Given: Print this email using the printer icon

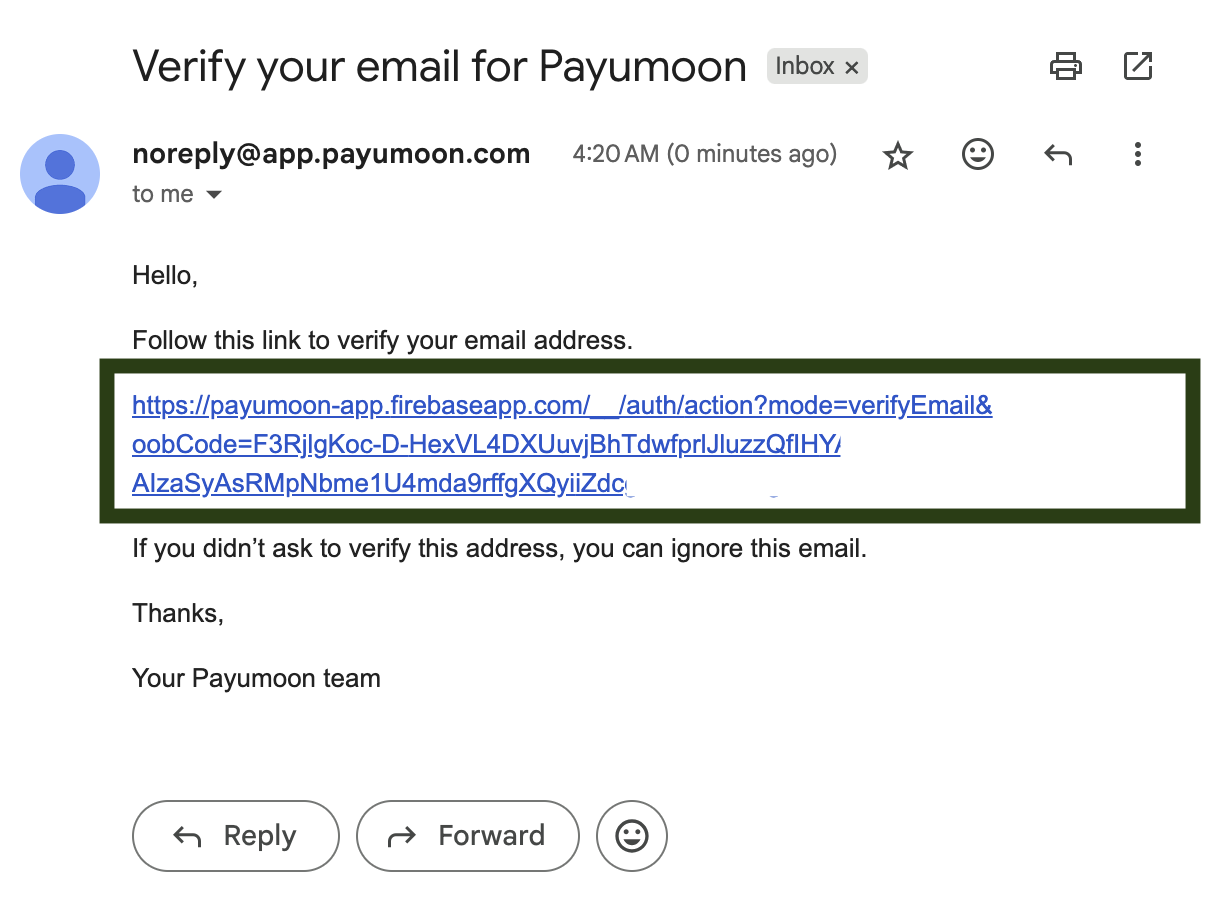Looking at the screenshot, I should pos(1065,67).
